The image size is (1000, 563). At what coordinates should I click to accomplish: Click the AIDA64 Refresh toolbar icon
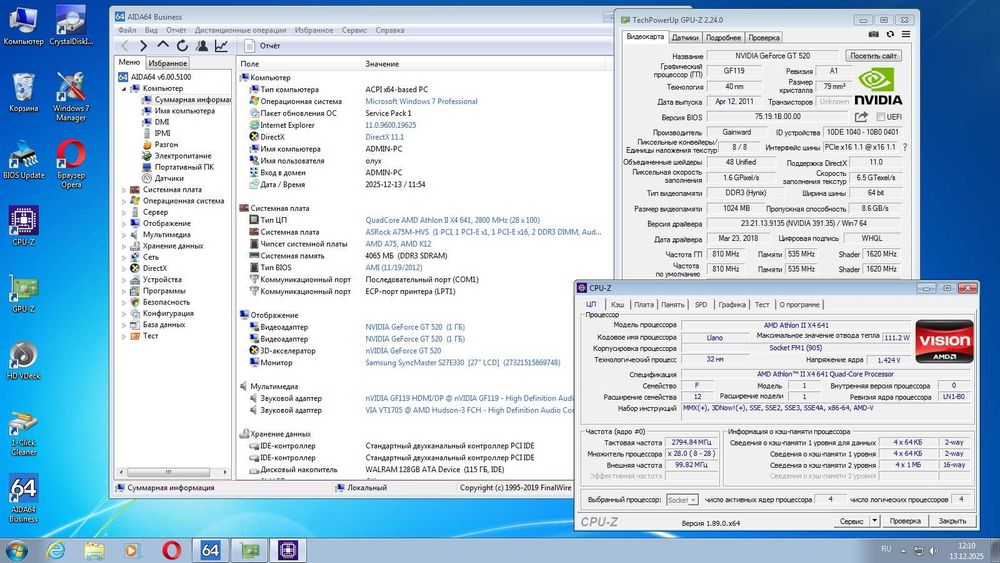(182, 46)
